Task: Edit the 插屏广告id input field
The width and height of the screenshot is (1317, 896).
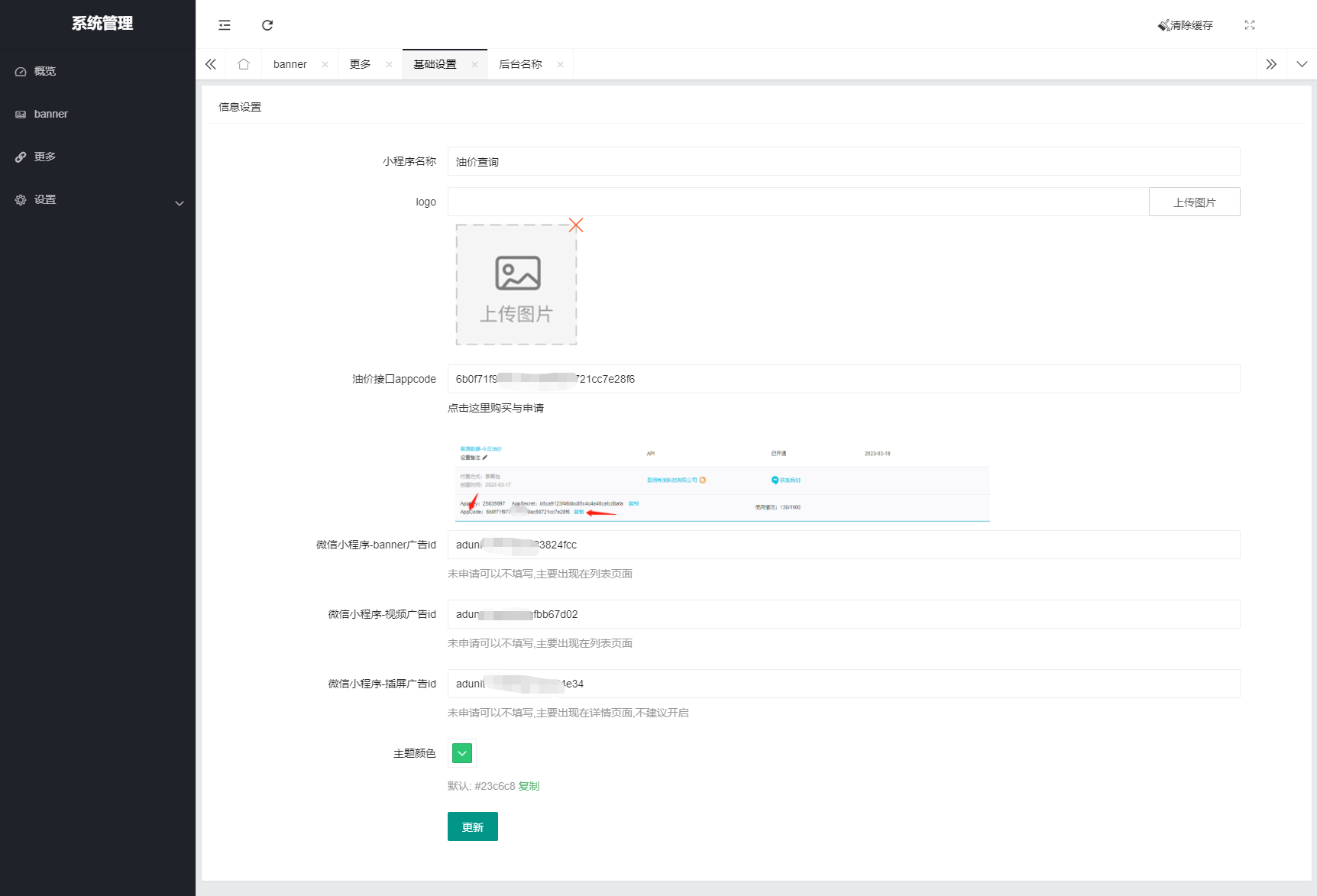Action: pos(843,684)
